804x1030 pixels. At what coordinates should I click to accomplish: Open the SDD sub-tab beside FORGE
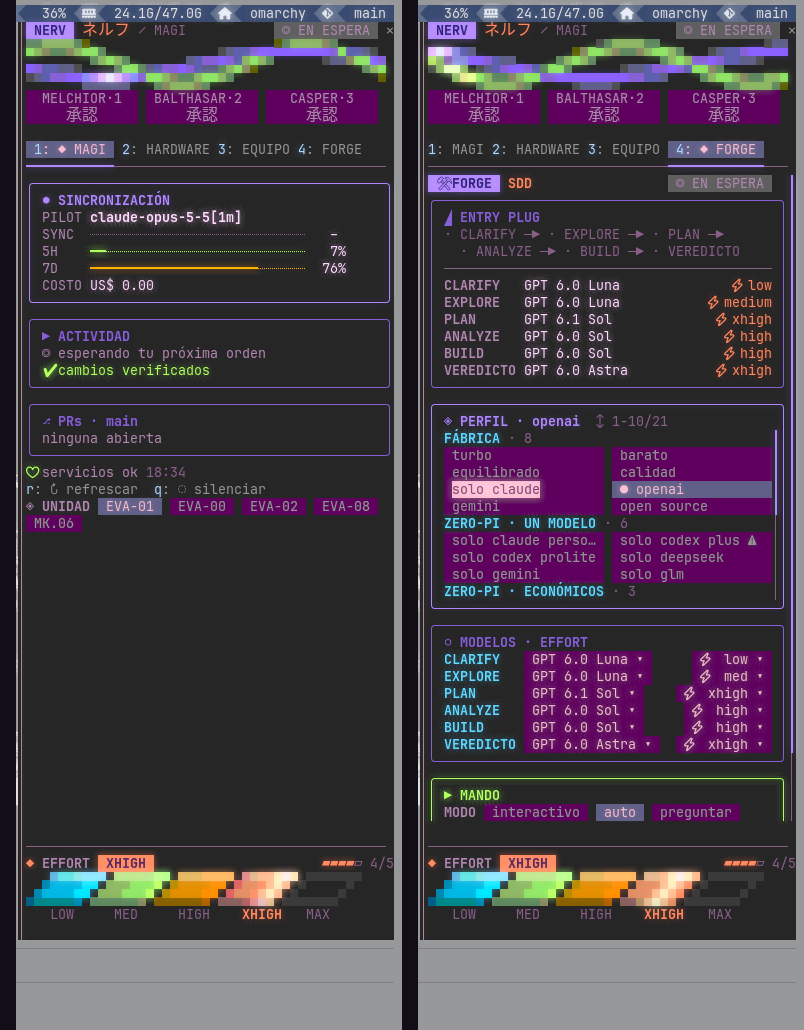coord(520,183)
